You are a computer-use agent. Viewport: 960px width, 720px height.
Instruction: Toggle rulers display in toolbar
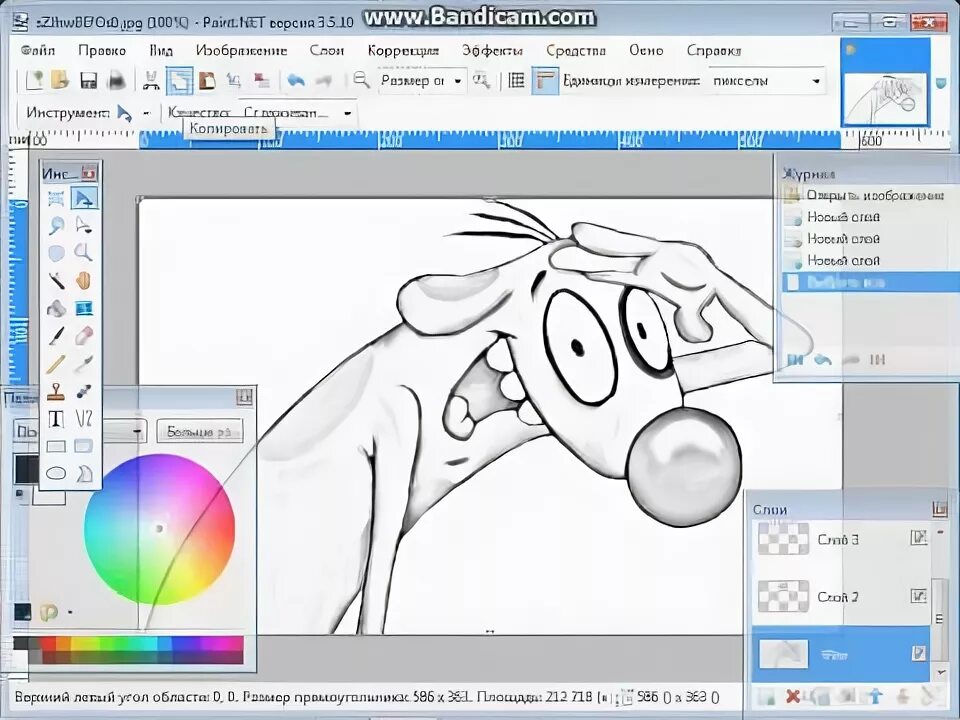545,81
